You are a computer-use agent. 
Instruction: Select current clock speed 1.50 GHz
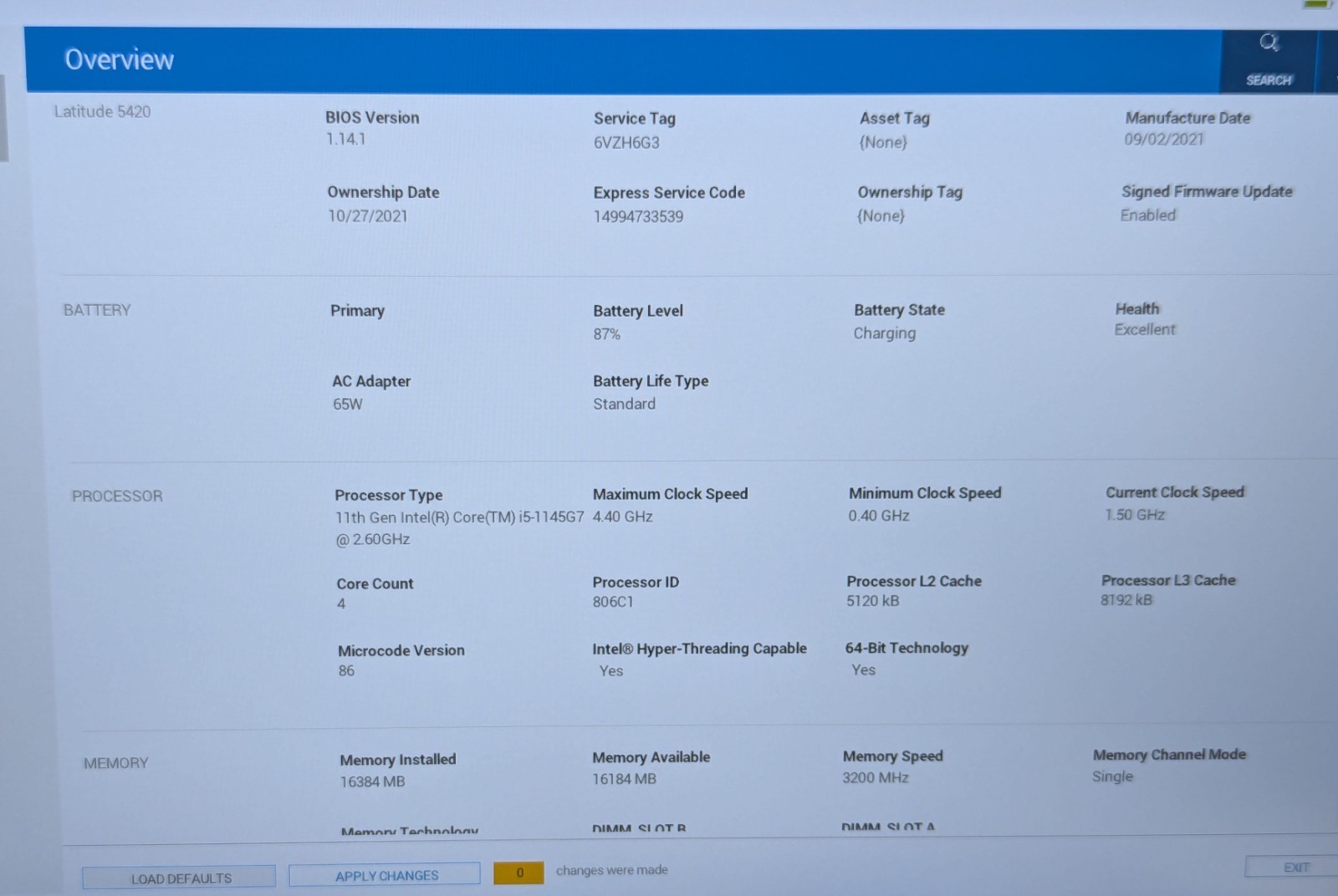point(1135,515)
